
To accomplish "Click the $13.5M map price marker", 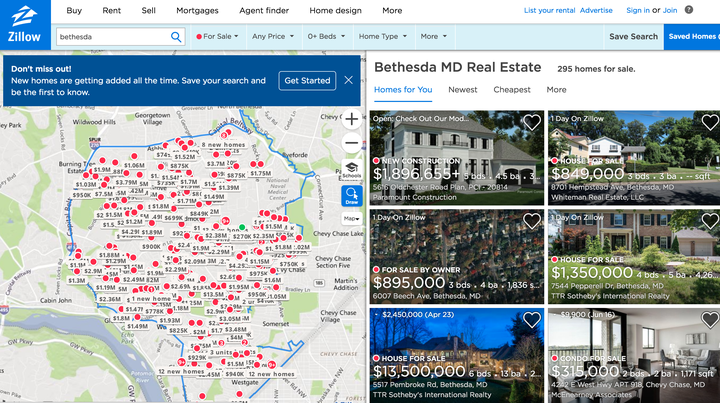I will (214, 294).
